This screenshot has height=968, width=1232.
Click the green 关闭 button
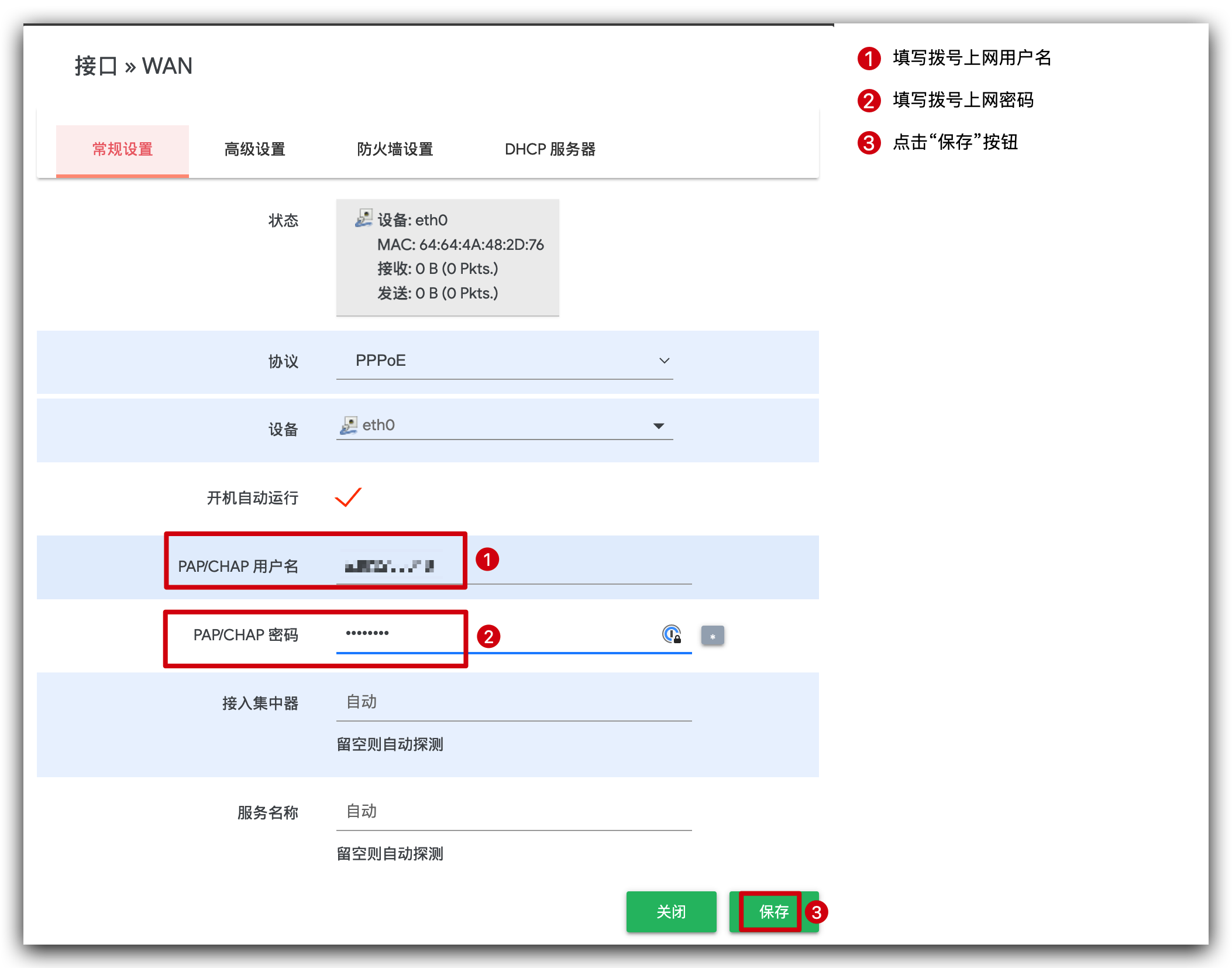pos(671,912)
